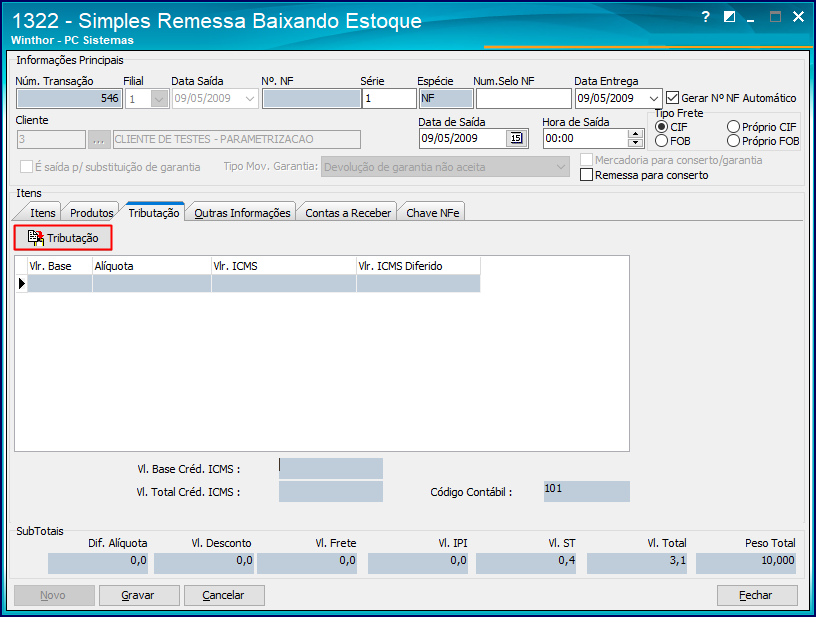The height and width of the screenshot is (617, 816).
Task: Click the Gravar button
Action: click(139, 595)
